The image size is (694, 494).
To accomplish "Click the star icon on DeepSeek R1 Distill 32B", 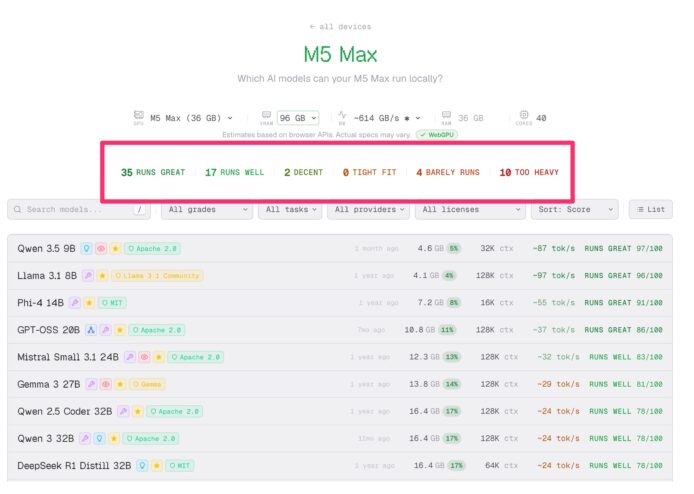I will pos(157,466).
